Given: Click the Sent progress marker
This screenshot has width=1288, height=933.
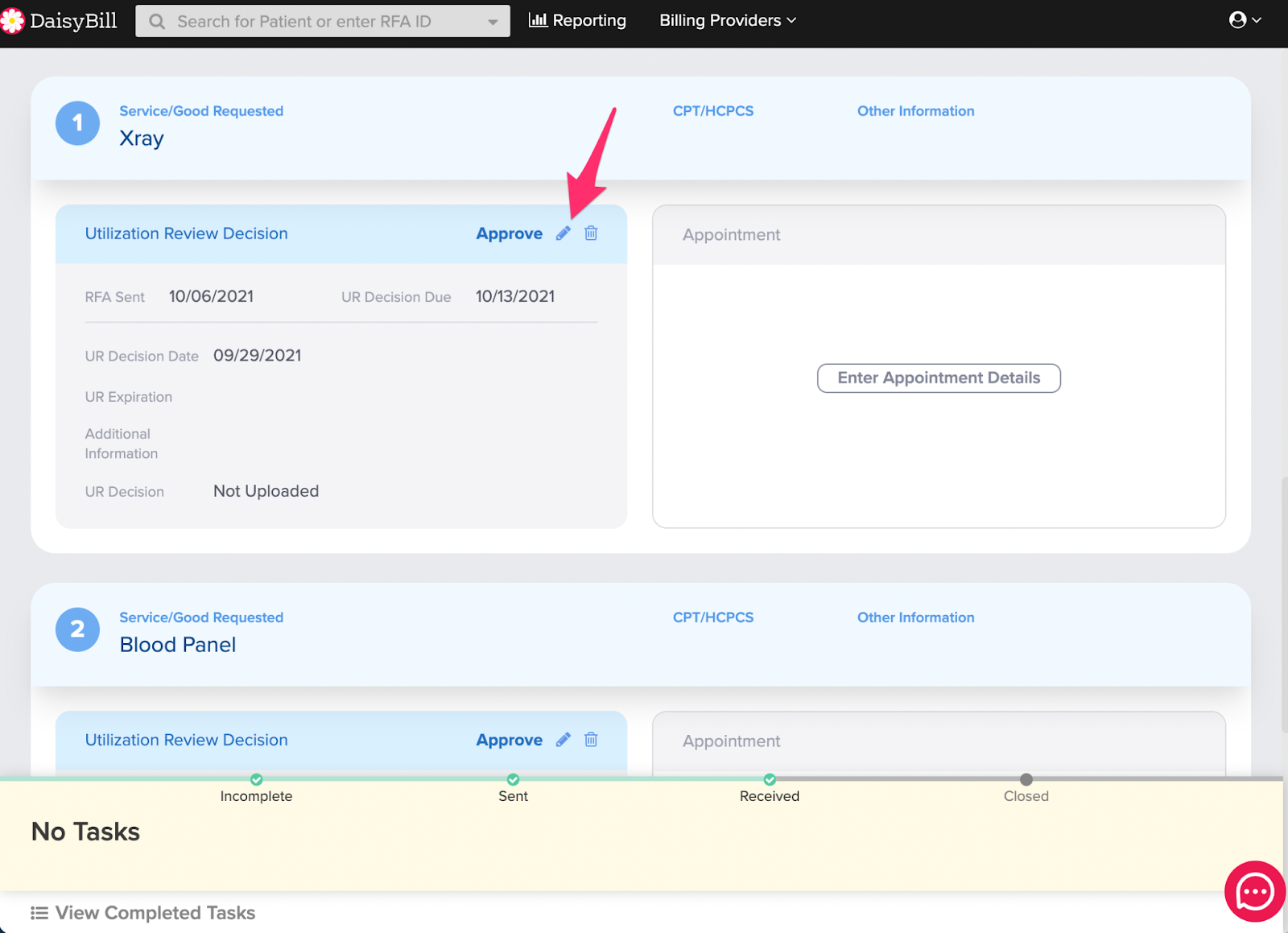Looking at the screenshot, I should tap(513, 779).
